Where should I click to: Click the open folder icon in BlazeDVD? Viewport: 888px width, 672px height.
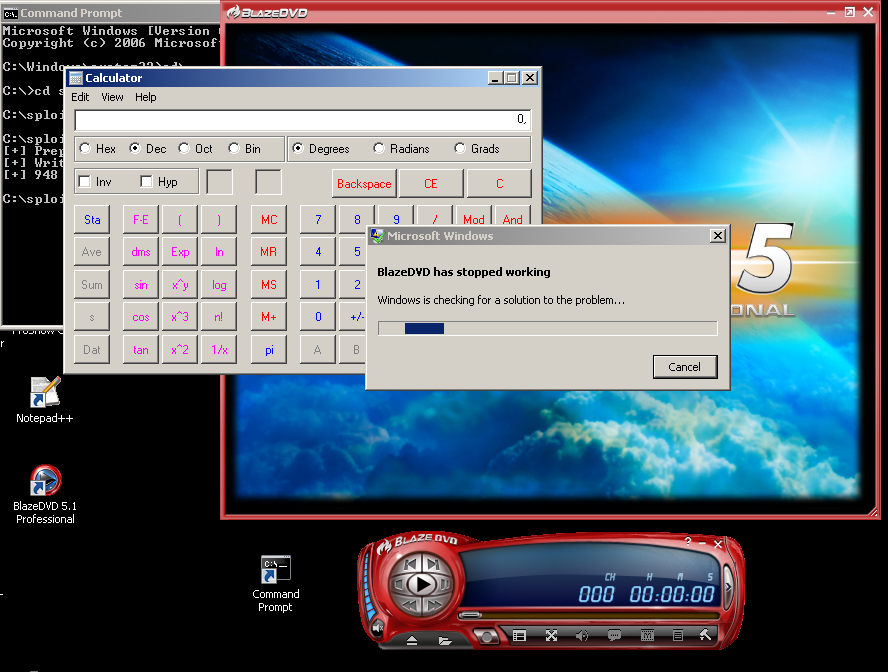point(445,640)
